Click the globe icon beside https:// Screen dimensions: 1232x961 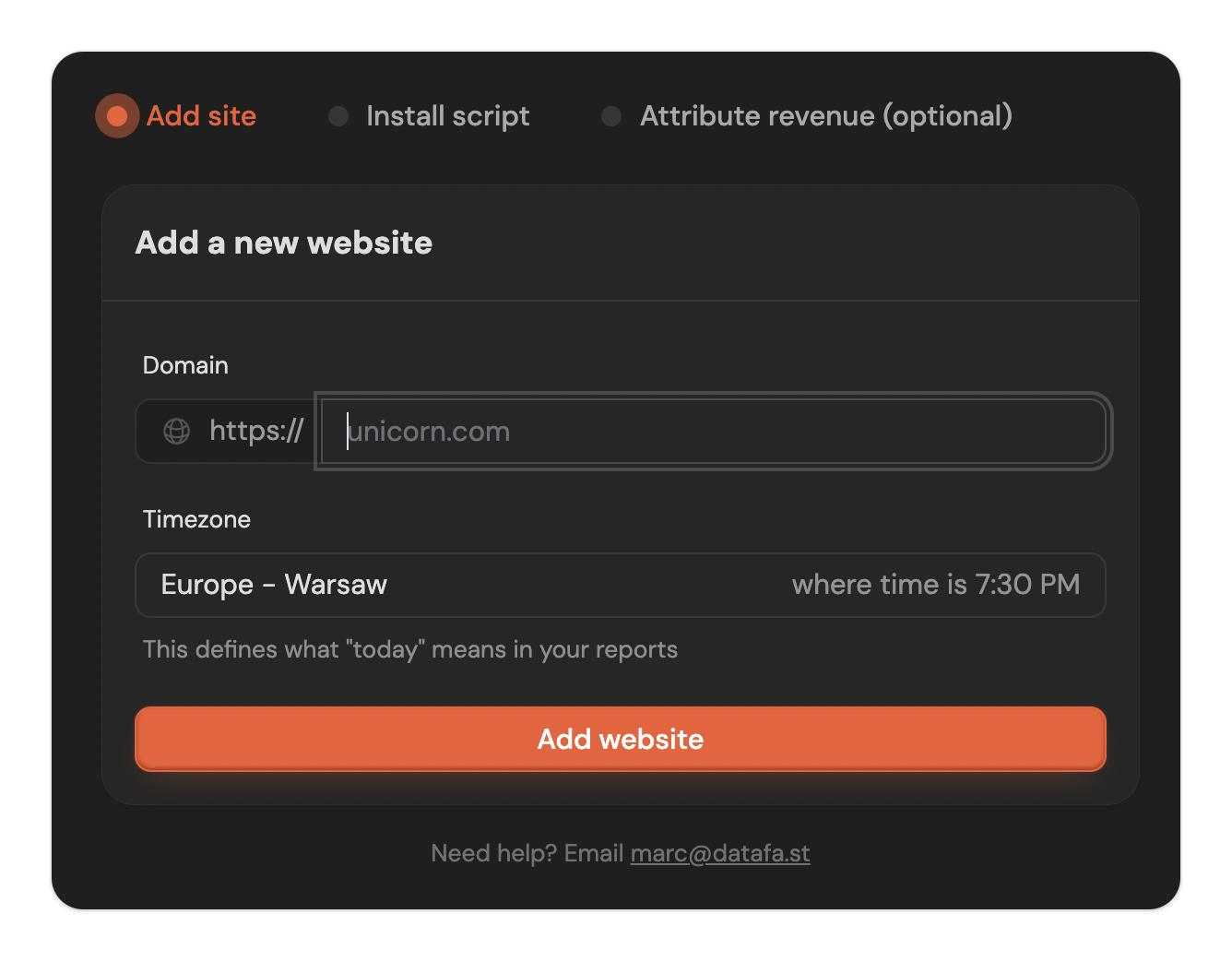point(177,431)
